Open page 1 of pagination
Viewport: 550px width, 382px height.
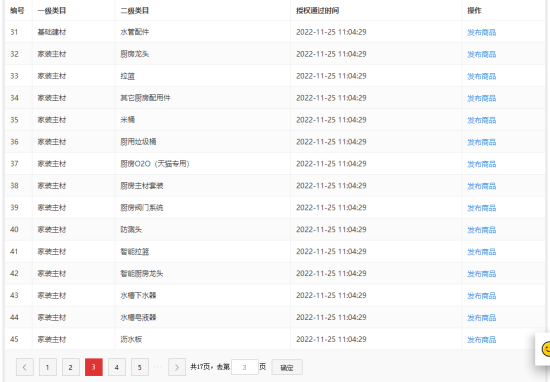(x=48, y=367)
